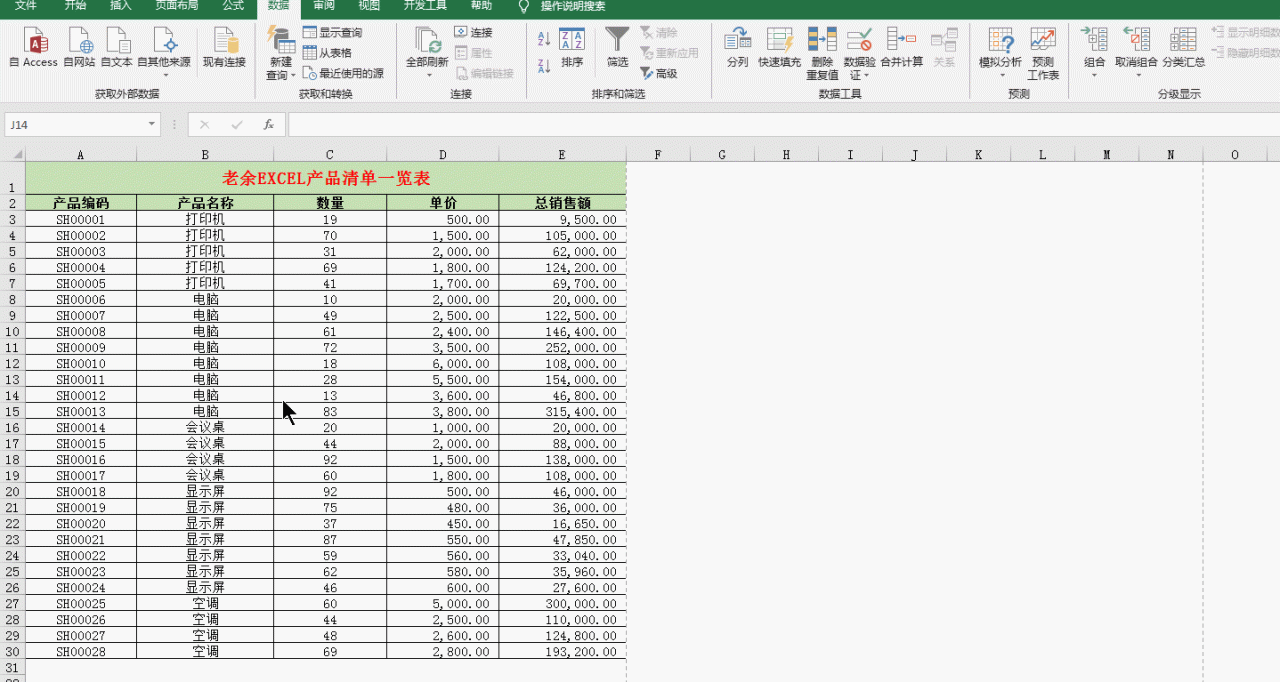The height and width of the screenshot is (682, 1280).
Task: Select column C header
Action: 330,155
